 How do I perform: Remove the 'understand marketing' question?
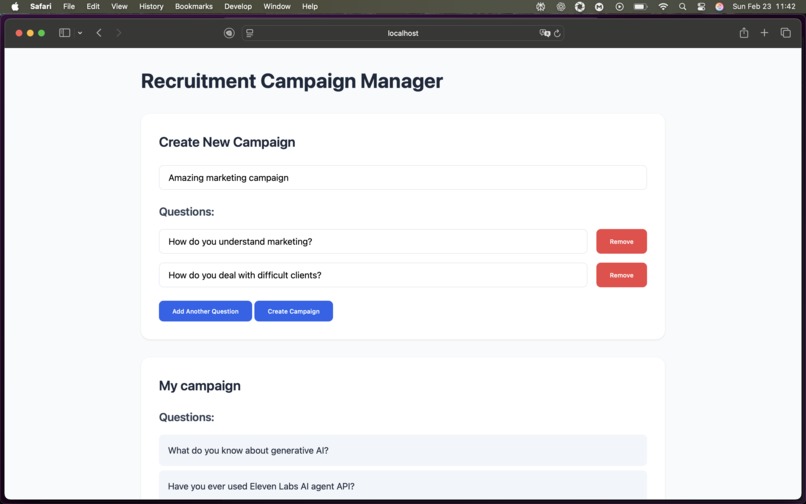[621, 242]
